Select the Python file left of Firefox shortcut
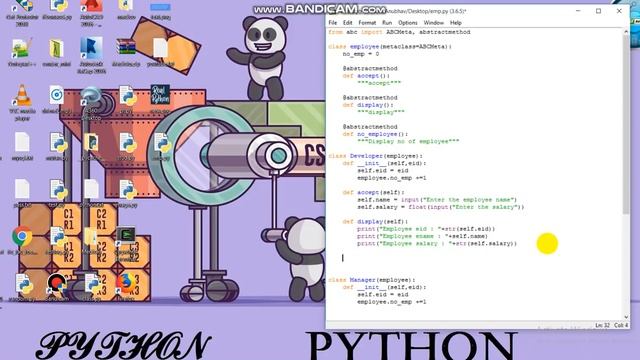Viewport: 640px width, 360px height. [92, 283]
